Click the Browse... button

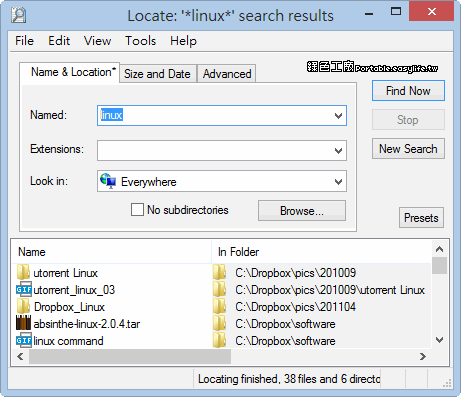coord(302,211)
